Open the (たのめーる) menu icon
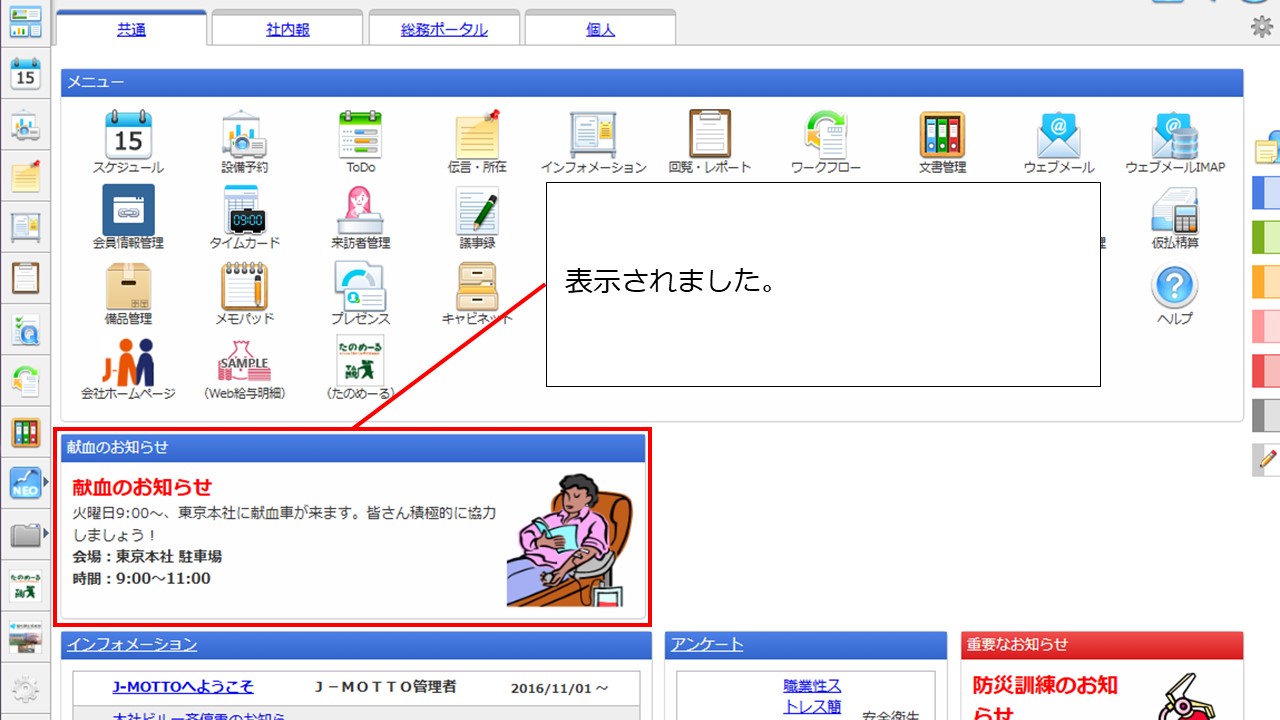The image size is (1280, 720). [360, 361]
